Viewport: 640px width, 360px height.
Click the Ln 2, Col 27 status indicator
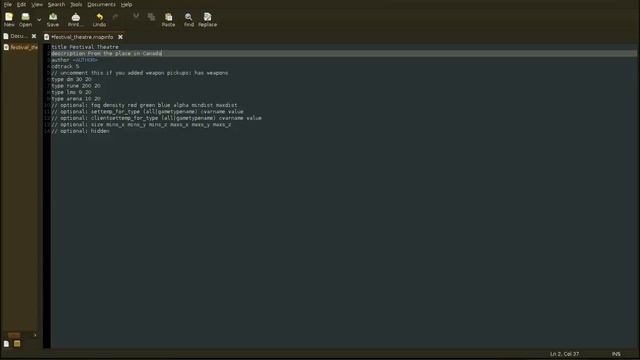click(564, 354)
